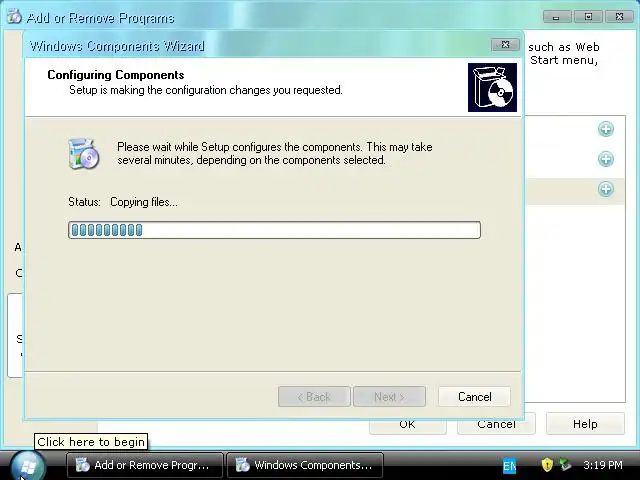Click the disabled Next button

(x=389, y=396)
